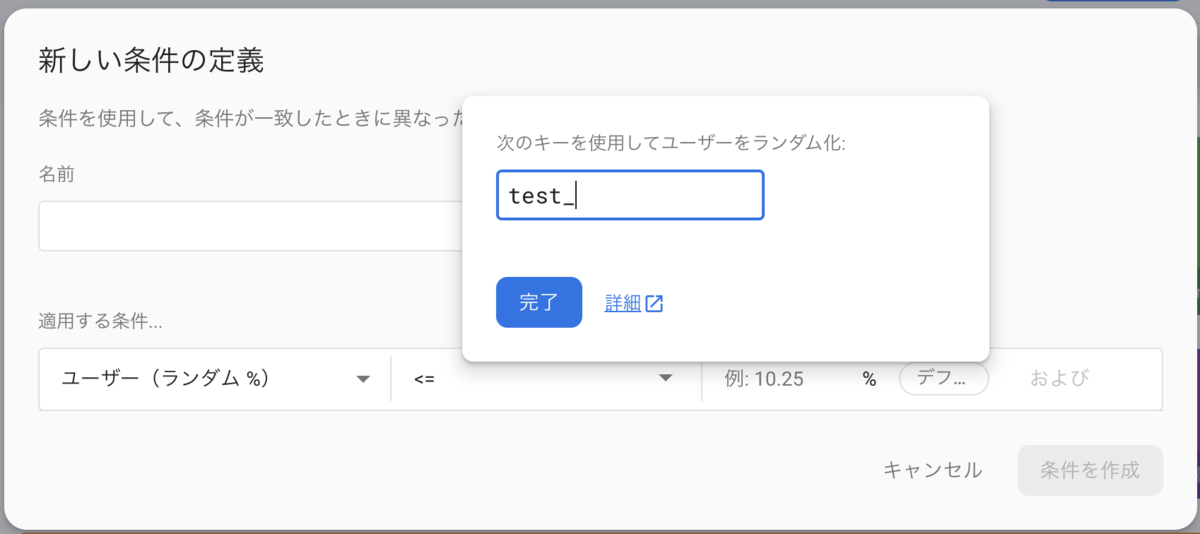Viewport: 1200px width, 534px height.
Task: Open the ユーザー（ランダム %） condition dropdown
Action: tap(215, 379)
